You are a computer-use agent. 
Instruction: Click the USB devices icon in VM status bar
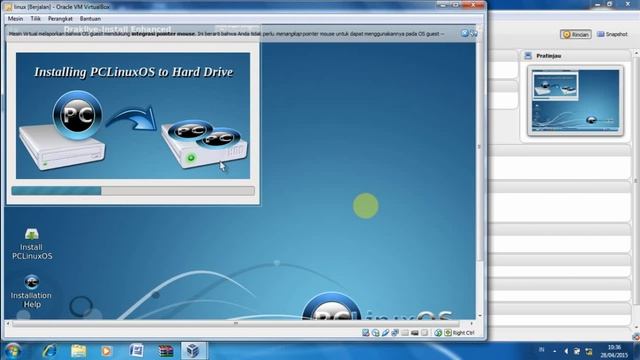pos(385,333)
